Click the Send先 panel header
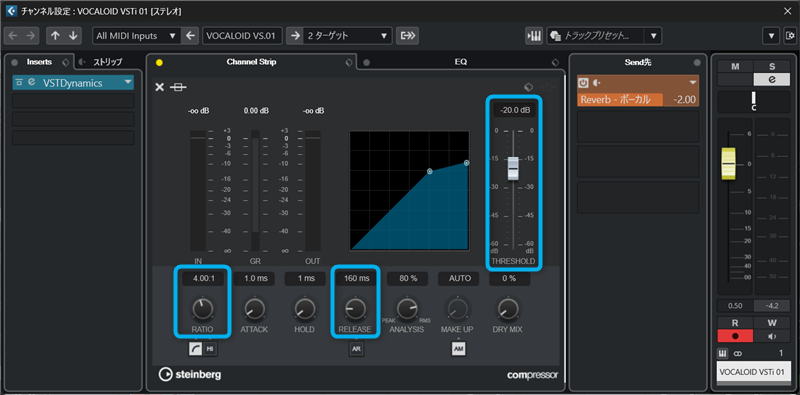This screenshot has height=395, width=800. coord(638,62)
